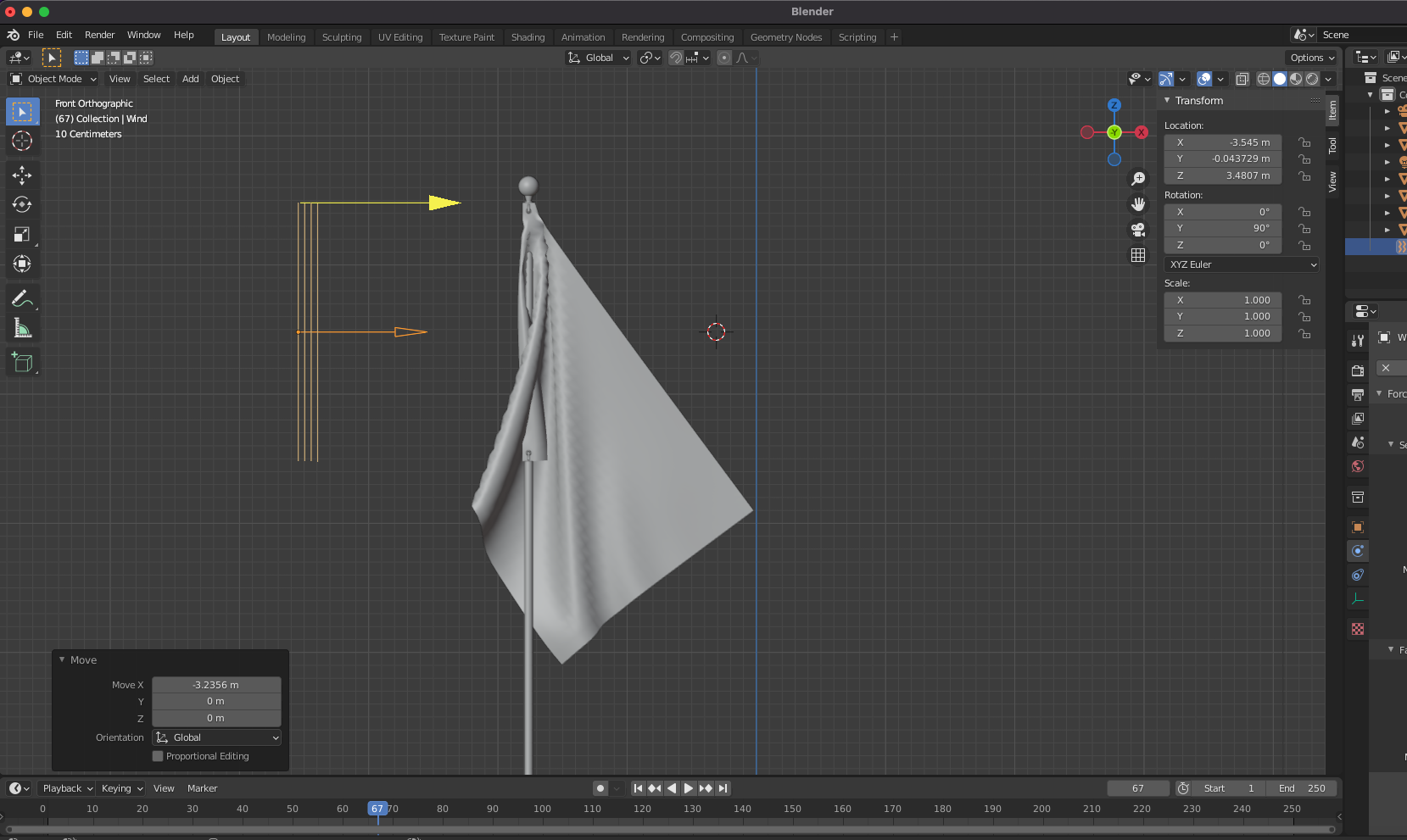Screen dimensions: 1407x840
Task: Open the Texture properties checker icon
Action: (x=1358, y=629)
